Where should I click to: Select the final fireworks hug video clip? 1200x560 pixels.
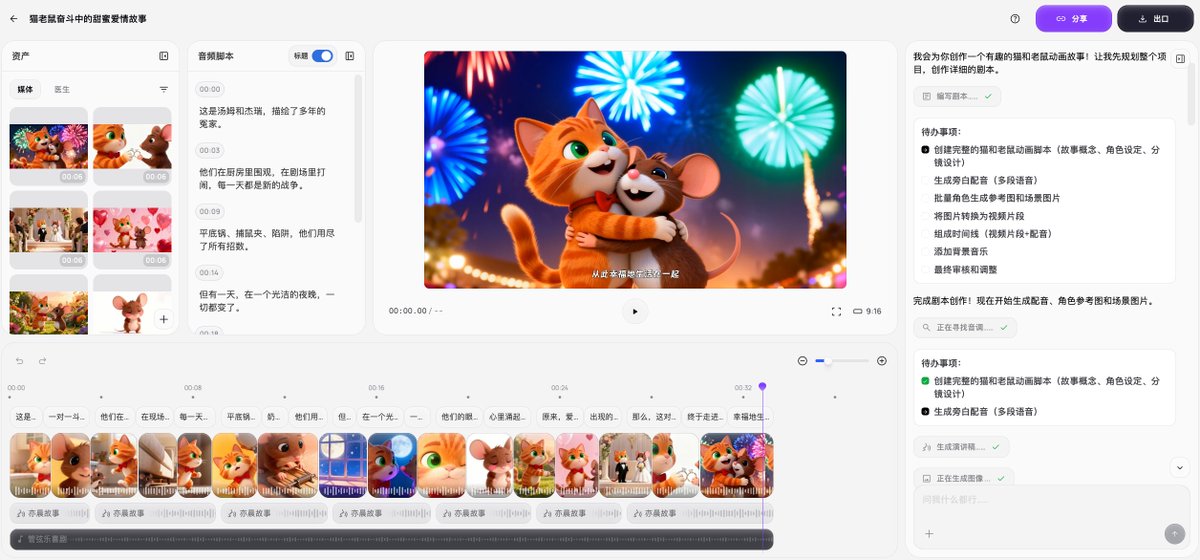pyautogui.click(x=736, y=465)
